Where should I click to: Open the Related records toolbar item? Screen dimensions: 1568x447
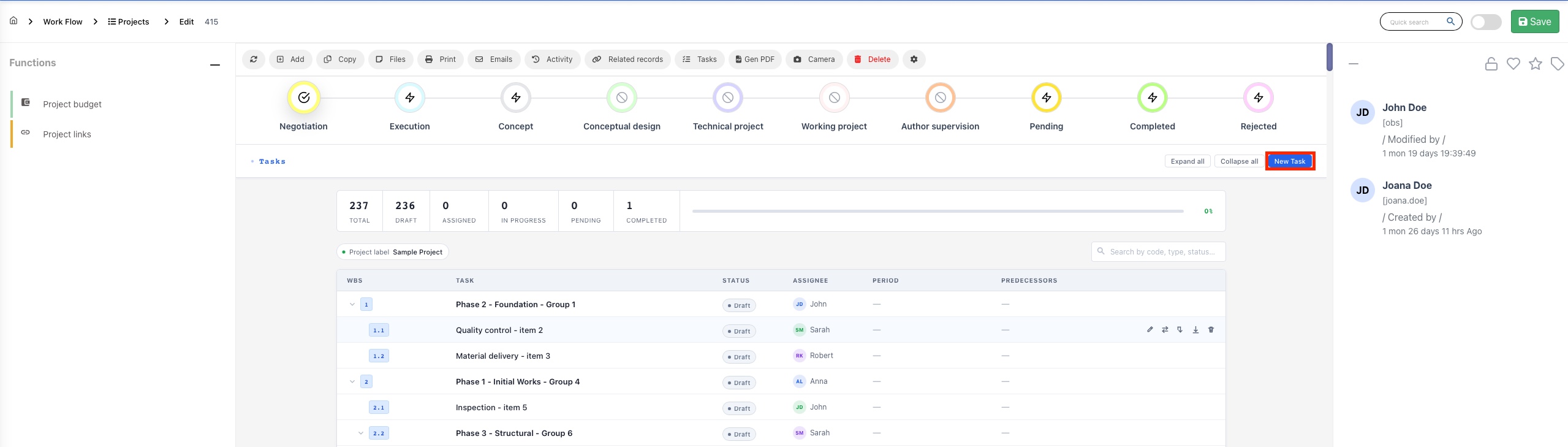[627, 59]
